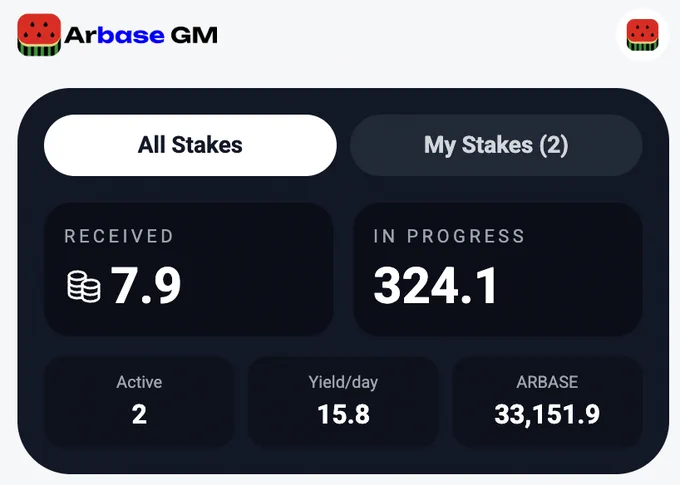This screenshot has height=485, width=680.
Task: Click the ARBASE label text
Action: click(x=547, y=382)
